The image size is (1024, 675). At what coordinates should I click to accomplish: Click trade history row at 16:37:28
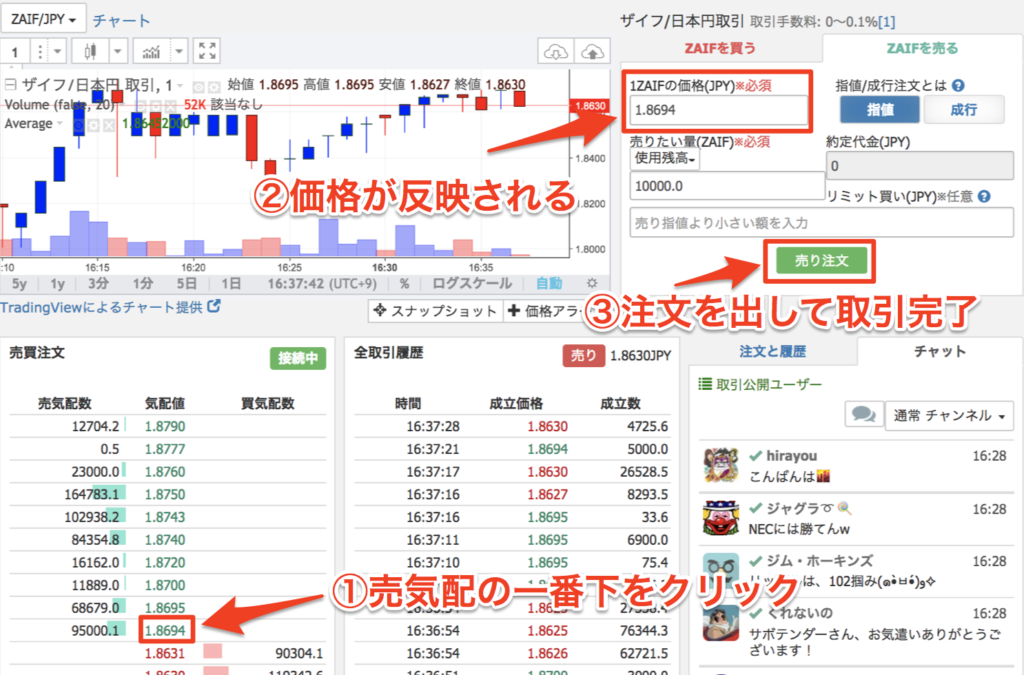coord(513,426)
